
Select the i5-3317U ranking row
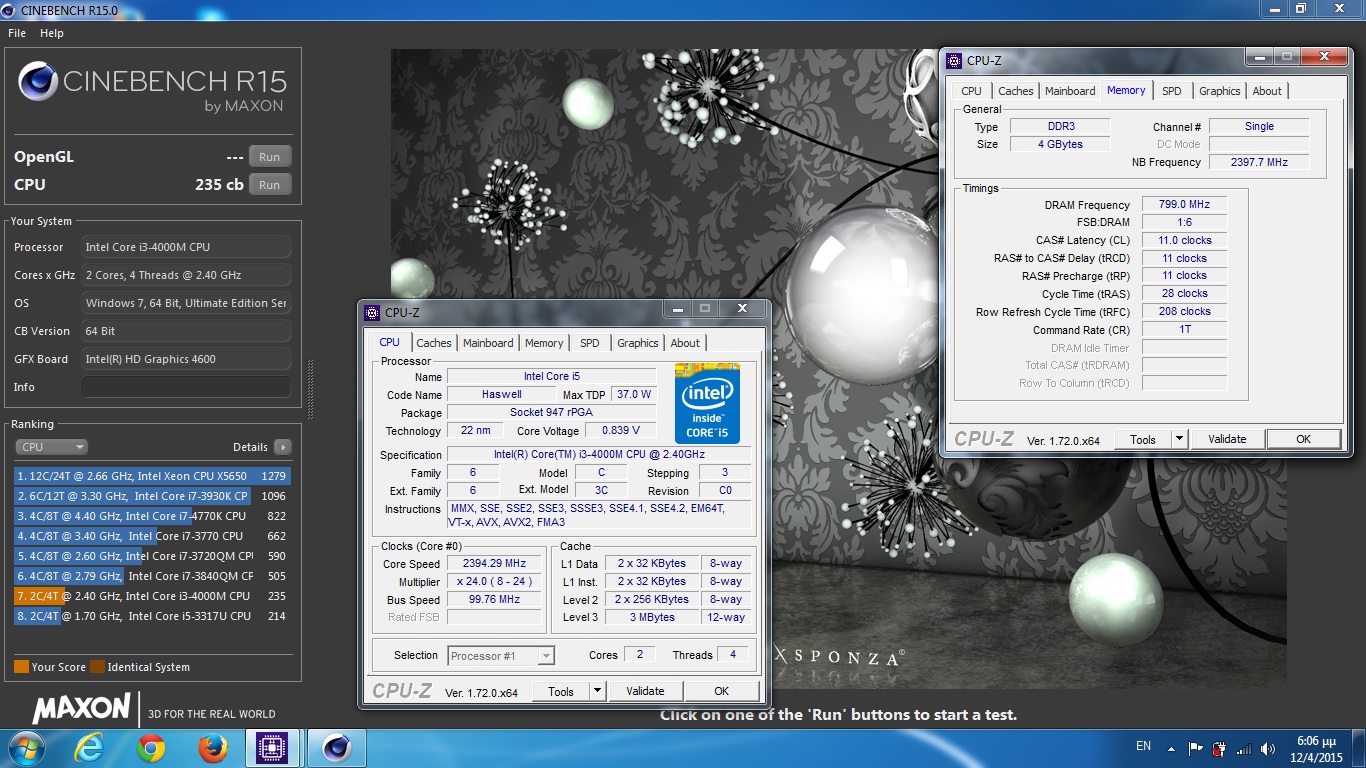(152, 616)
